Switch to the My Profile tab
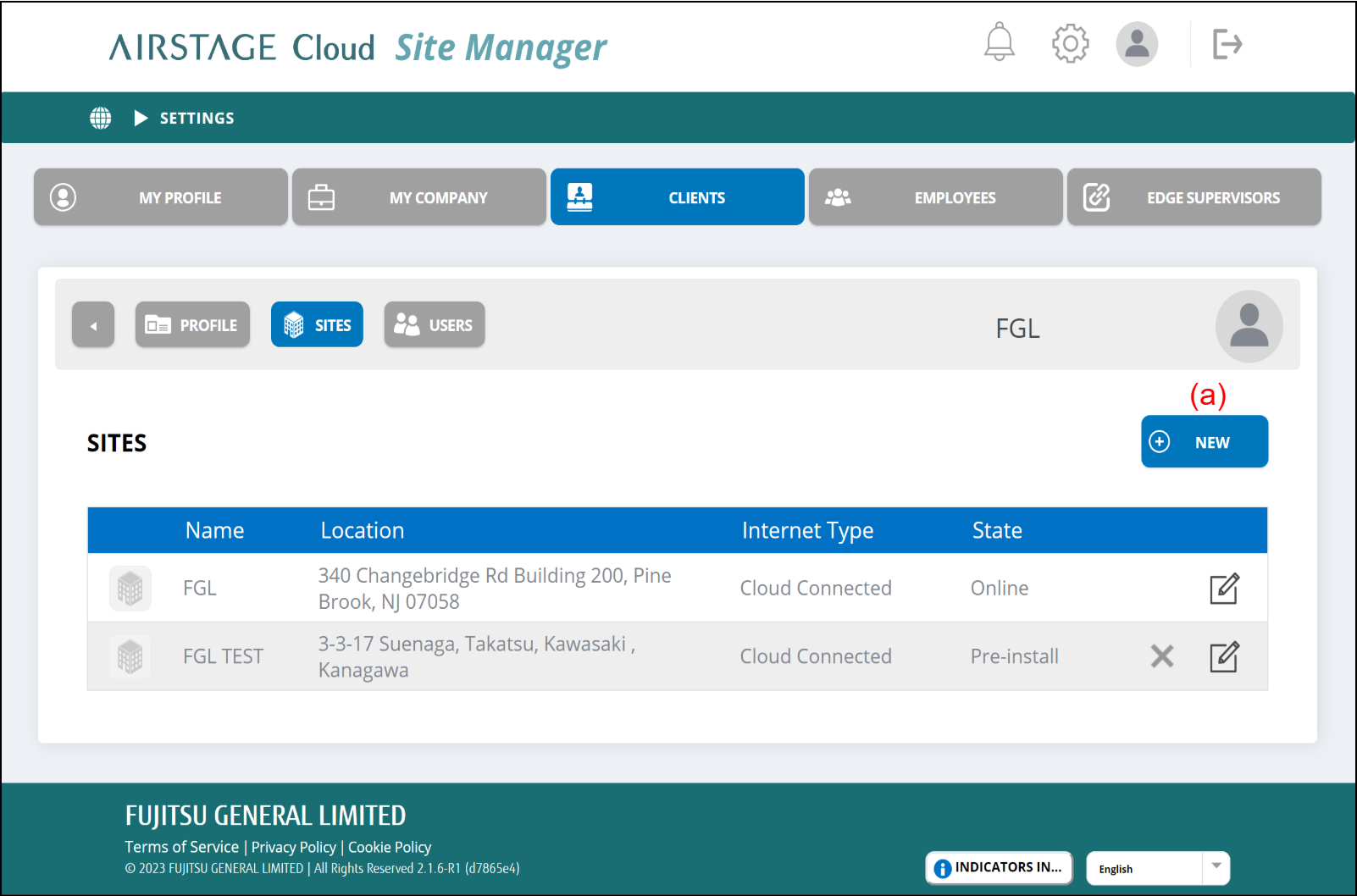Viewport: 1357px width, 896px height. click(161, 197)
